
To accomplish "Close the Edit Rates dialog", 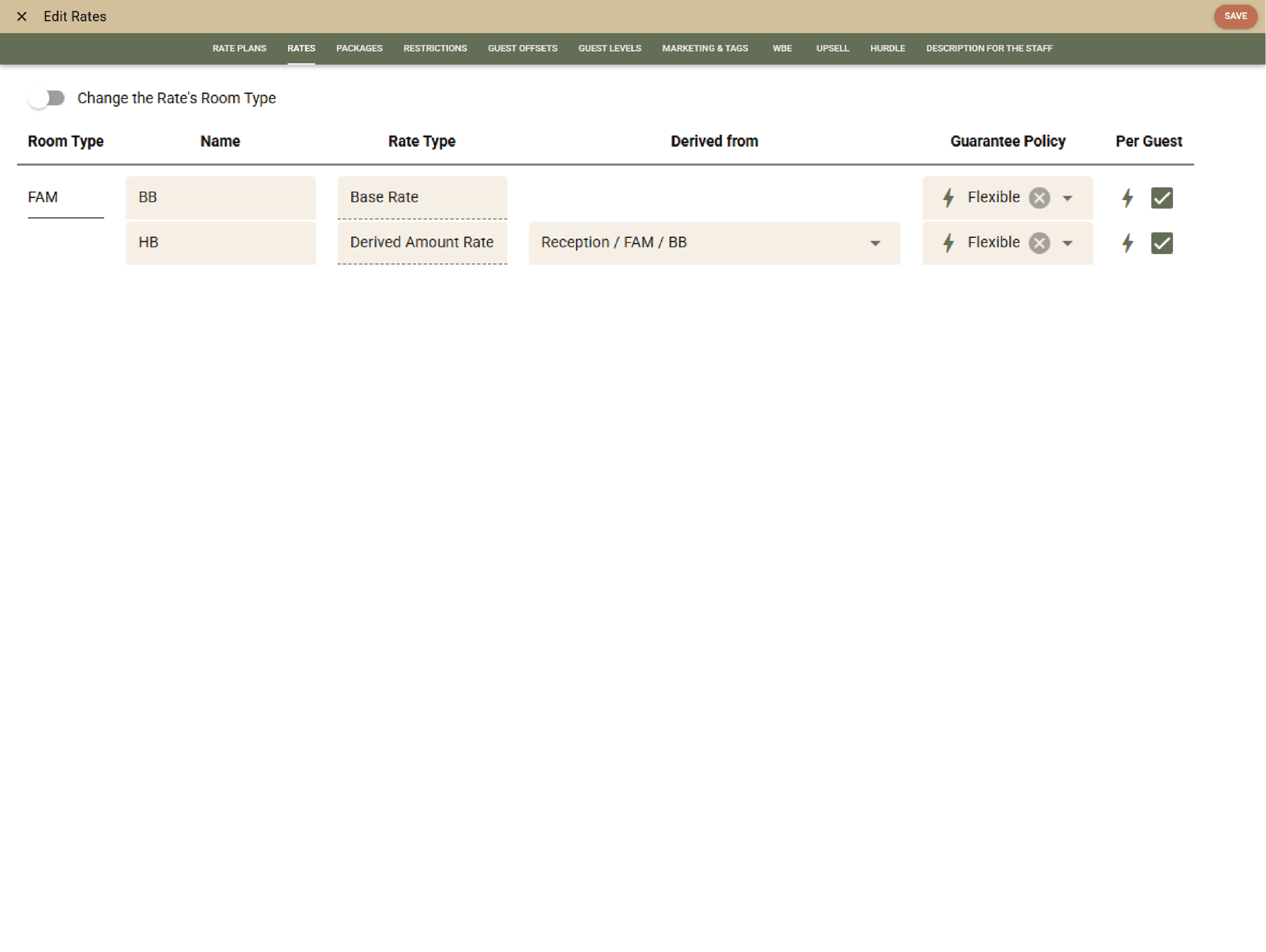I will coord(22,16).
